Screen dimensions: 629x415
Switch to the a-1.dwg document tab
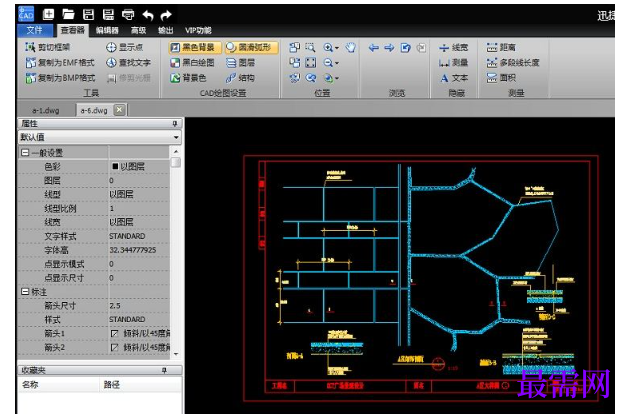coord(46,110)
